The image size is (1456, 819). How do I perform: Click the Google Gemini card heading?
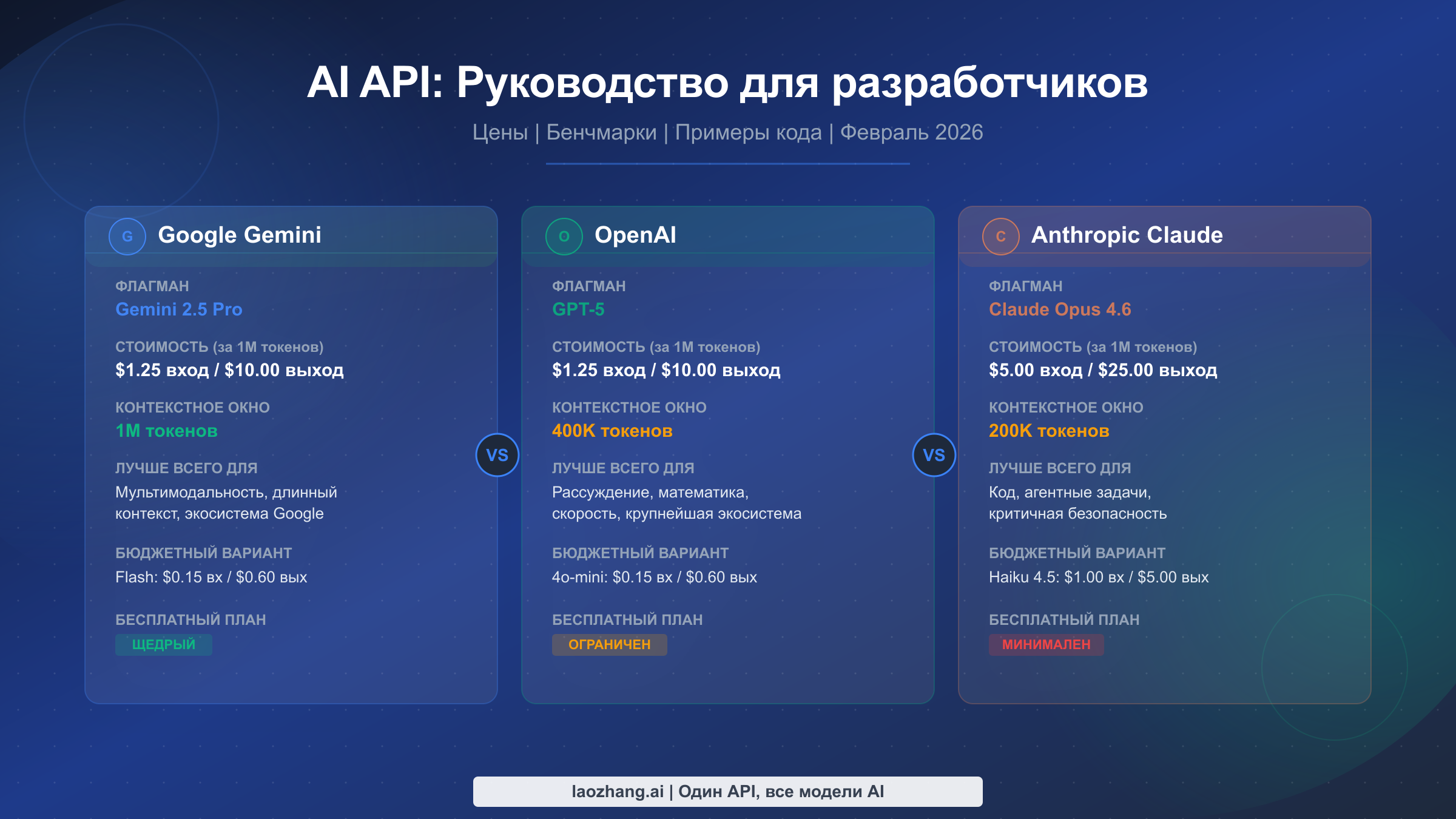pyautogui.click(x=240, y=235)
